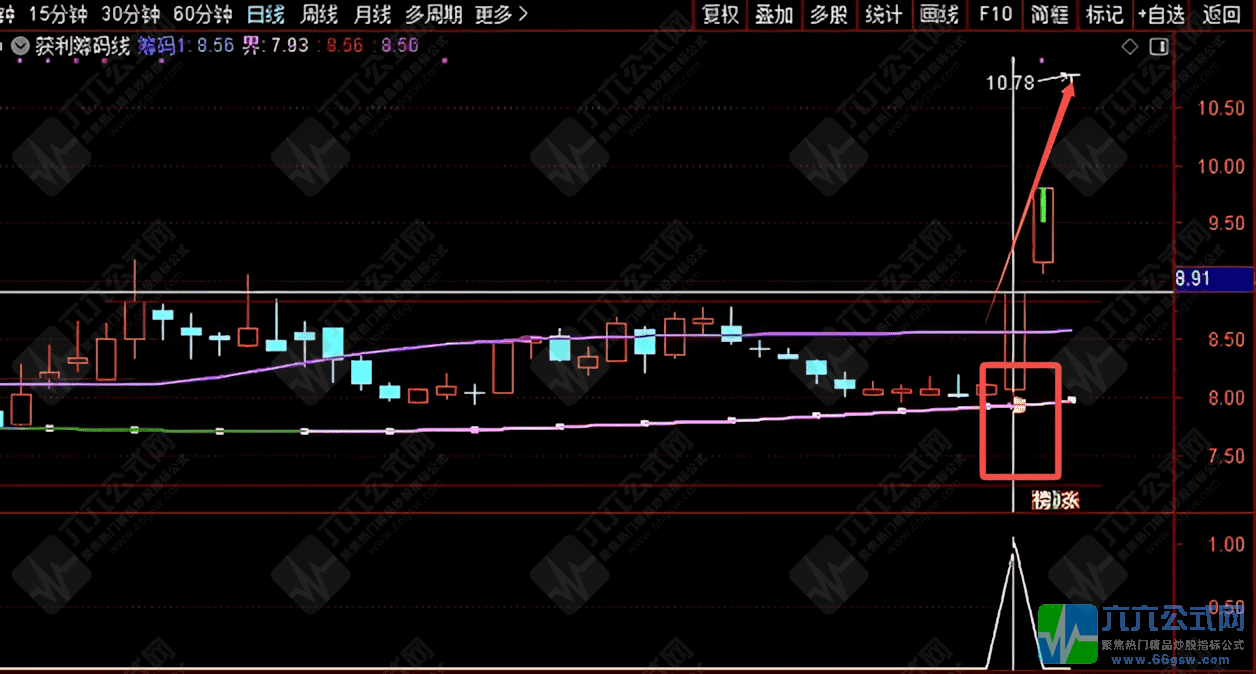
Task: Click the 叠加 overlay button
Action: click(x=774, y=14)
